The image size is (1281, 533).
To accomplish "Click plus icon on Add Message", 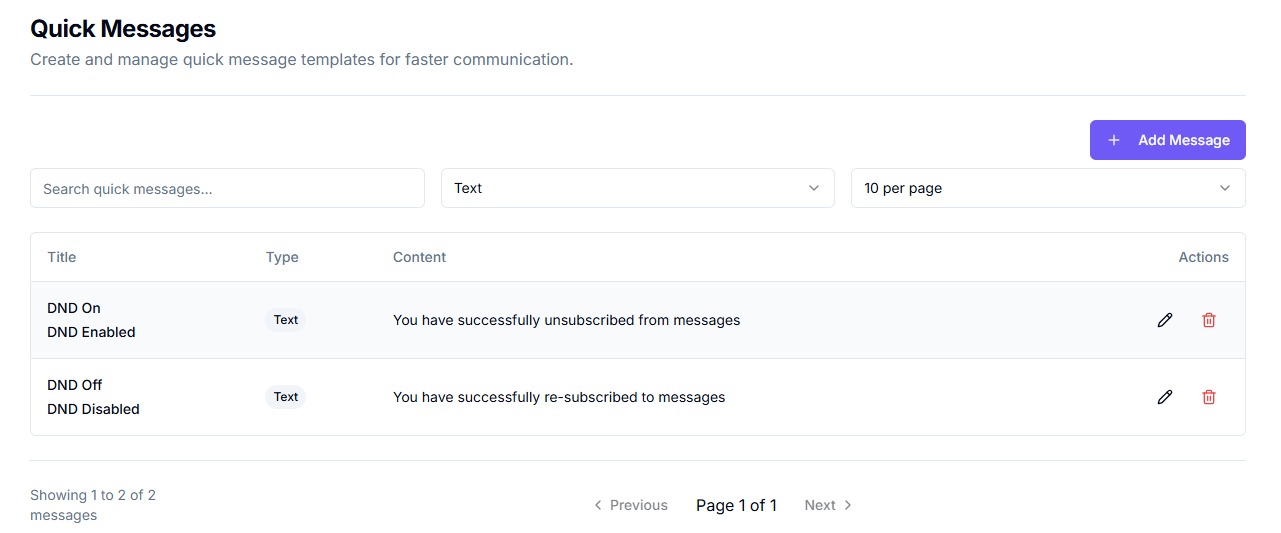I will (1114, 140).
